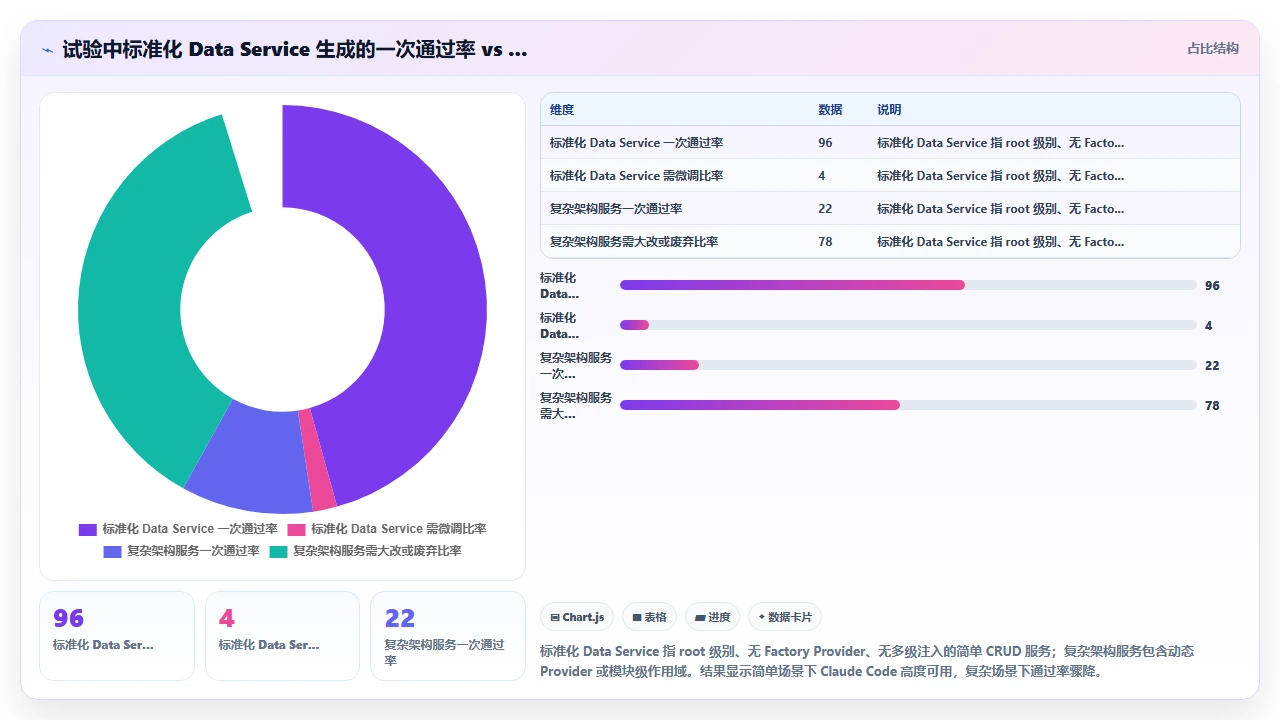Click the progress bar with value 78
This screenshot has height=720, width=1280.
click(x=908, y=405)
